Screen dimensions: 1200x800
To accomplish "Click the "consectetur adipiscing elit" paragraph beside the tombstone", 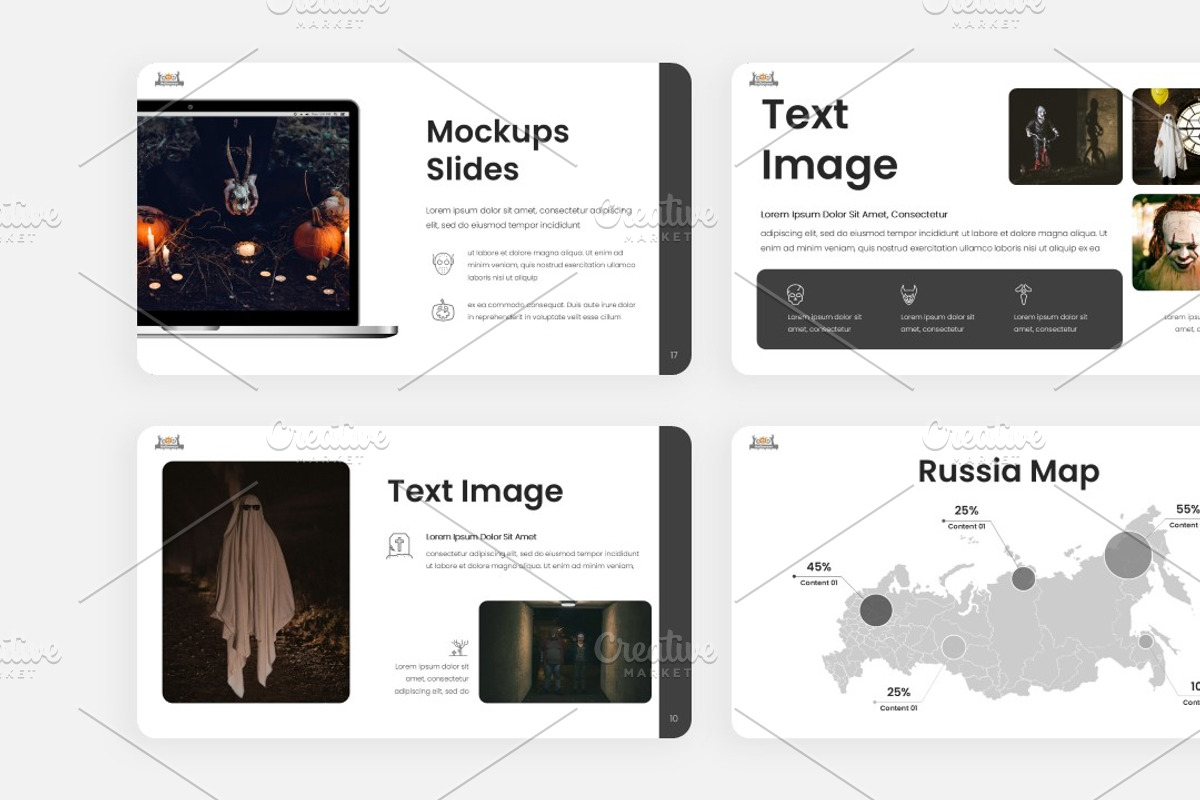I will point(532,560).
